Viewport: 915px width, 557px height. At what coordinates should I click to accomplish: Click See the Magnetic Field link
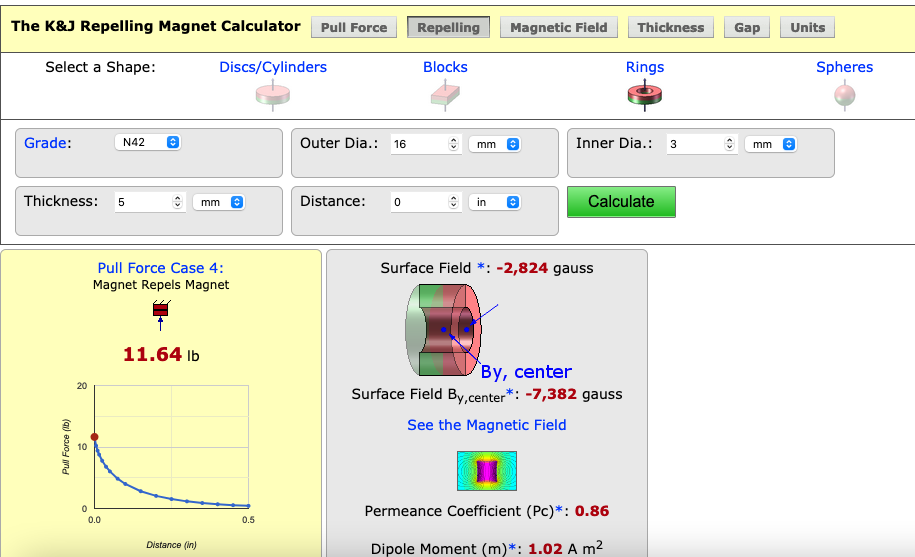pos(487,425)
